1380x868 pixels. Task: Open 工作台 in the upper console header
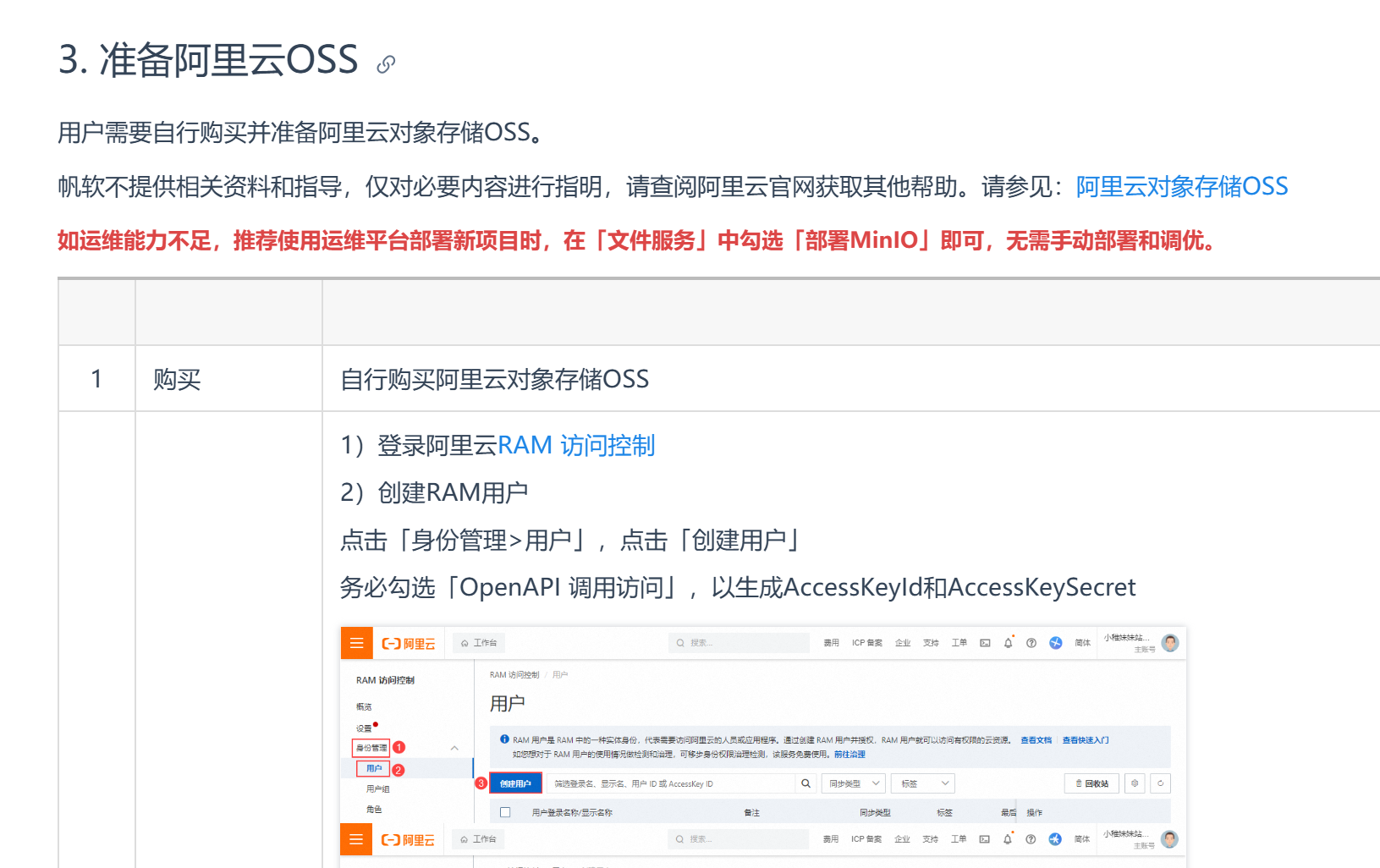tap(479, 643)
